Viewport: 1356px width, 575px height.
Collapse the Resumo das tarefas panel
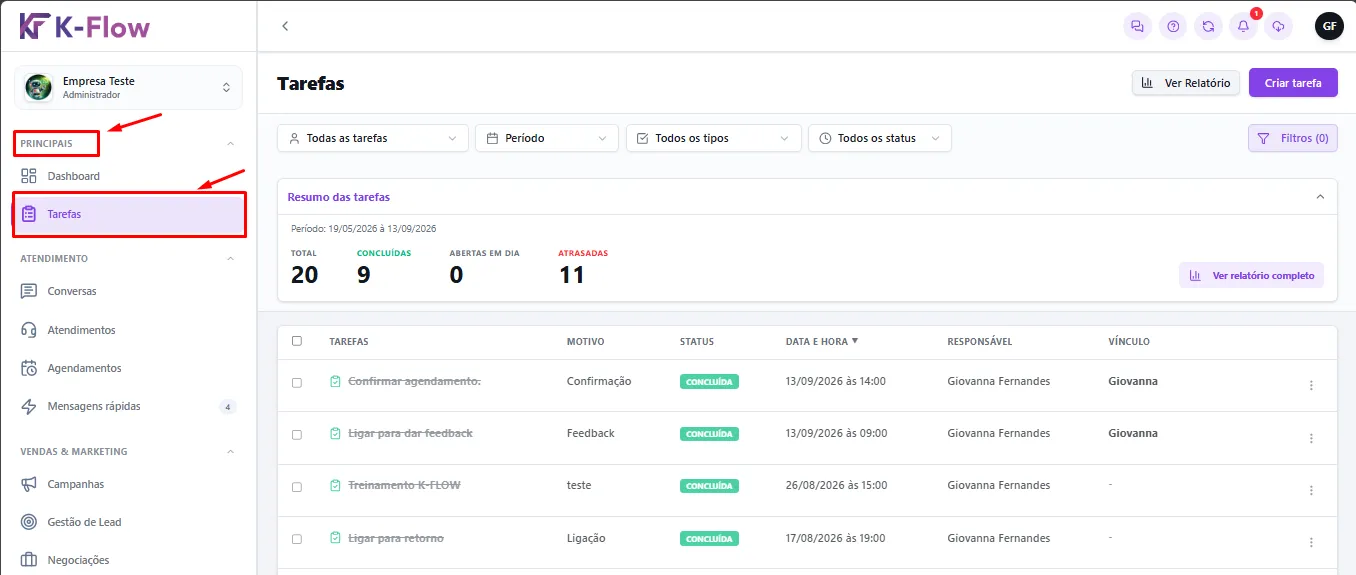tap(1320, 197)
